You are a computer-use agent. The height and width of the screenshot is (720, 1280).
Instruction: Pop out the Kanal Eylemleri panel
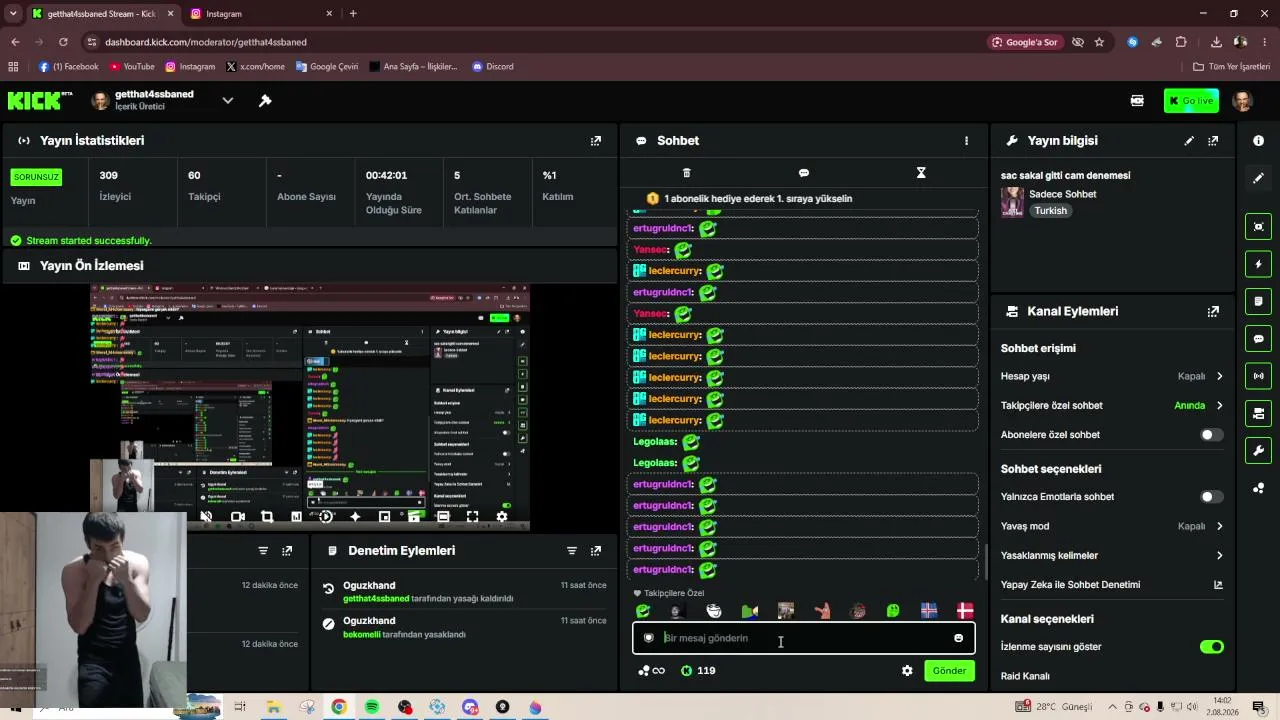pos(1213,311)
